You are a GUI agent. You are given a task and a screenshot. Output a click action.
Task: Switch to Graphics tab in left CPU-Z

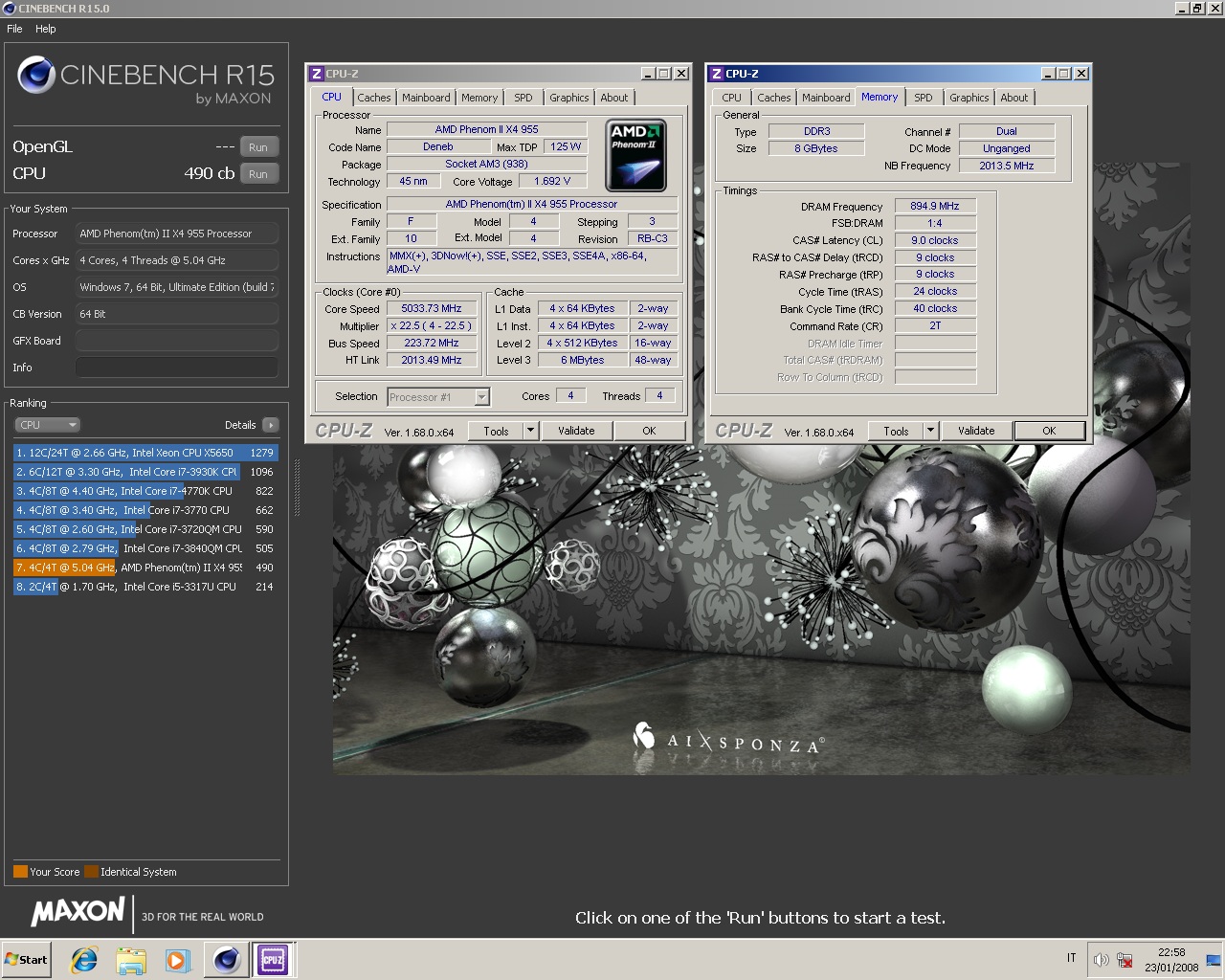pos(569,98)
